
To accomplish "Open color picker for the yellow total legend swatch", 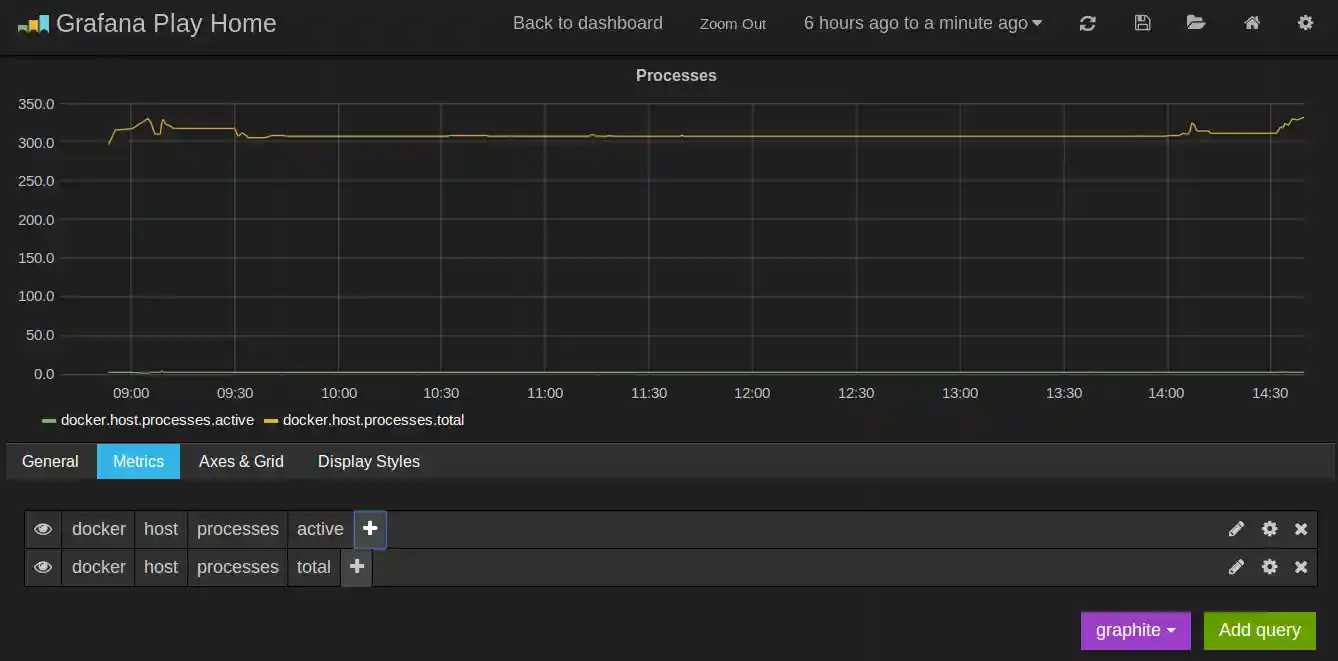I will tap(271, 421).
